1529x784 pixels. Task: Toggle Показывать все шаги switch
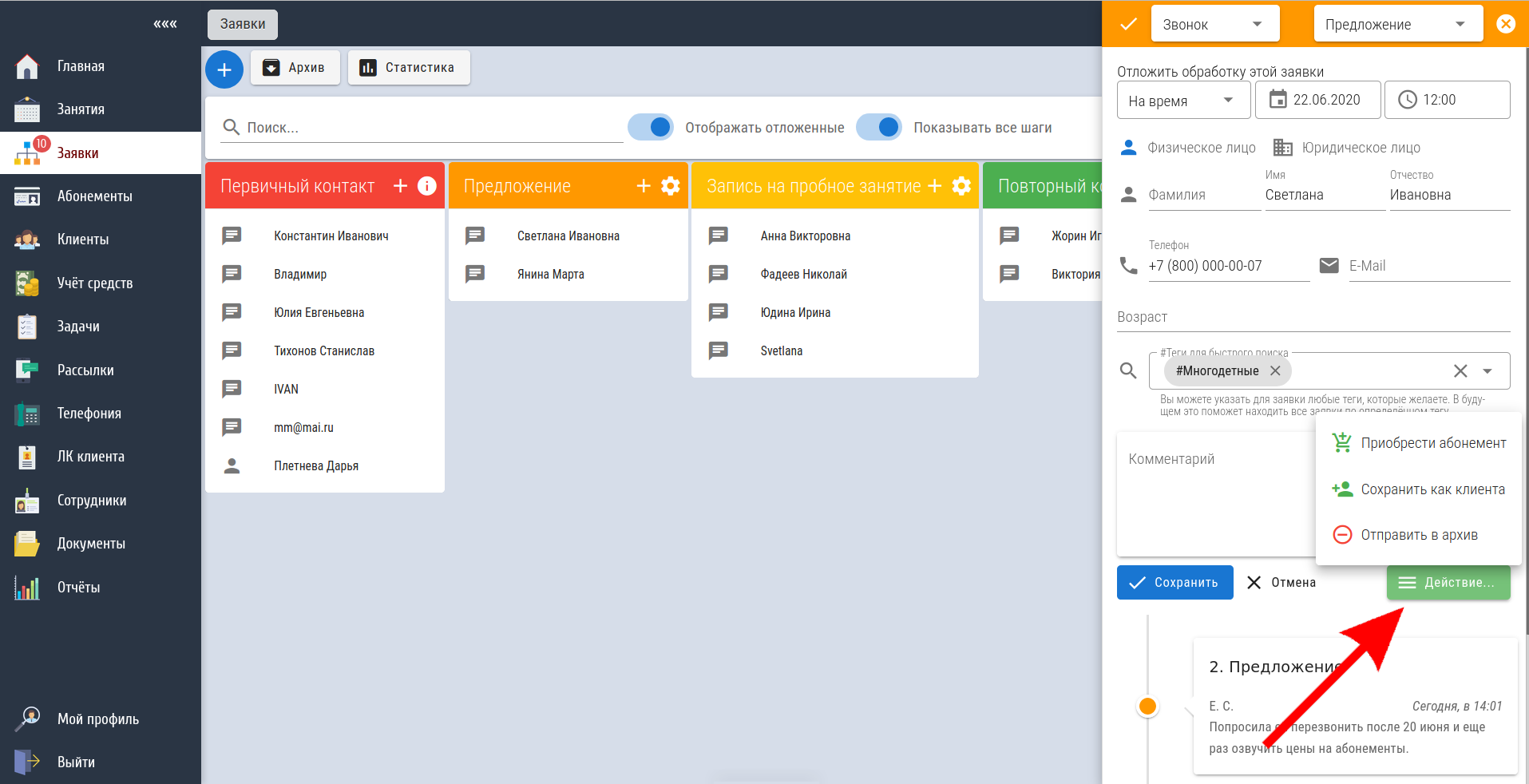[x=879, y=127]
